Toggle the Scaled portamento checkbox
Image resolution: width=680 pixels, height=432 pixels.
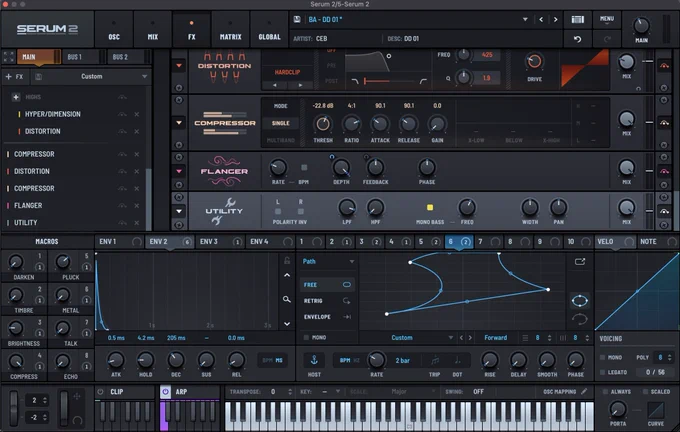[645, 392]
